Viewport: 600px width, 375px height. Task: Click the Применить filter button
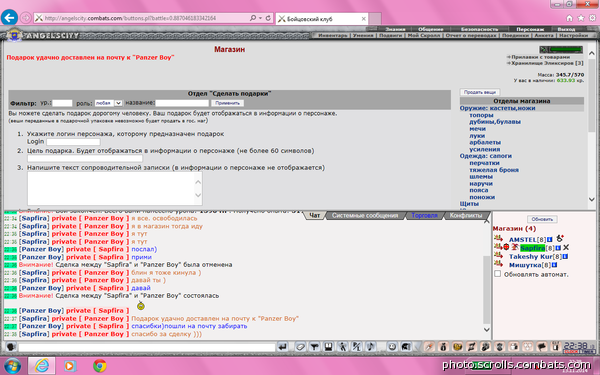click(227, 103)
